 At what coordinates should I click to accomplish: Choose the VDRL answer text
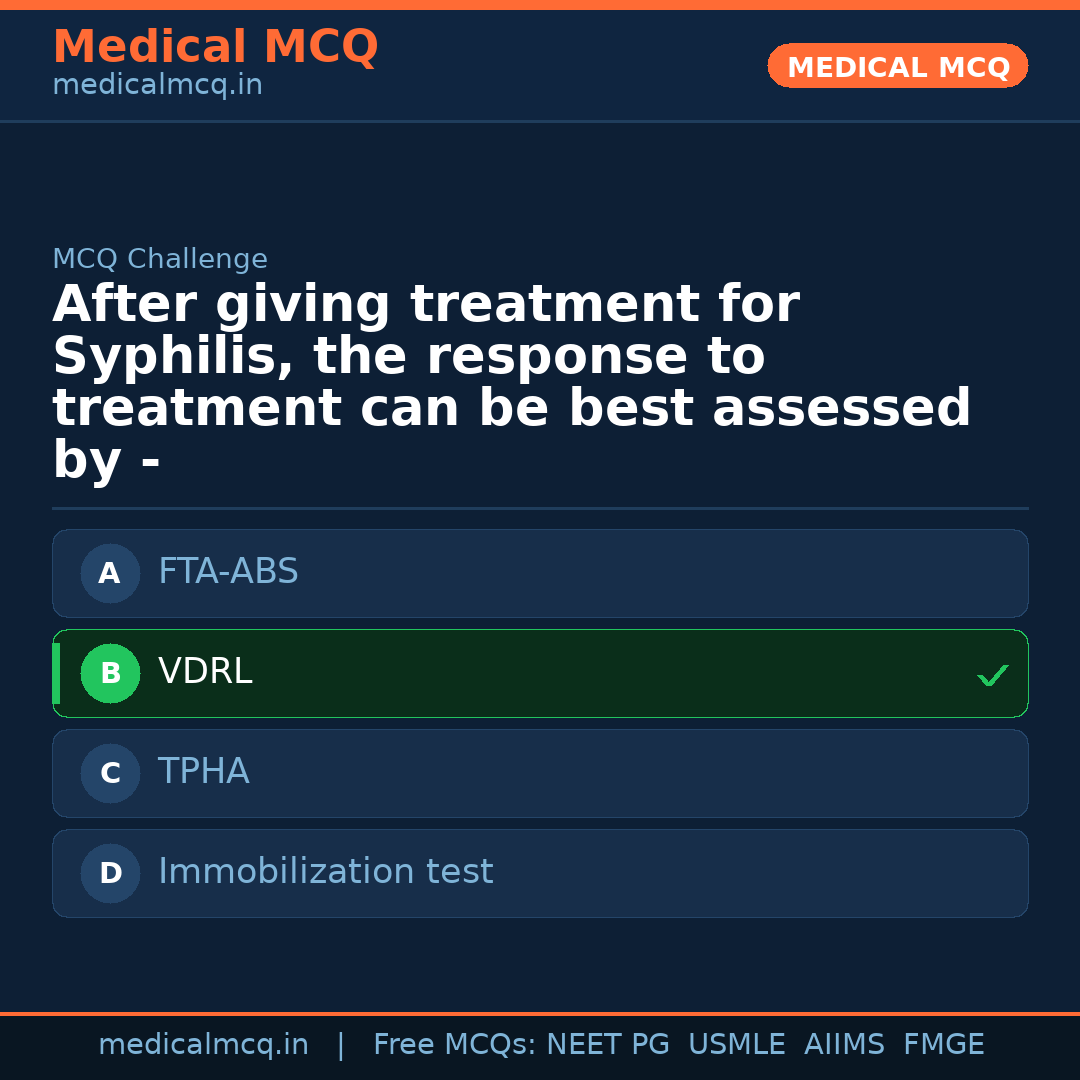(205, 672)
